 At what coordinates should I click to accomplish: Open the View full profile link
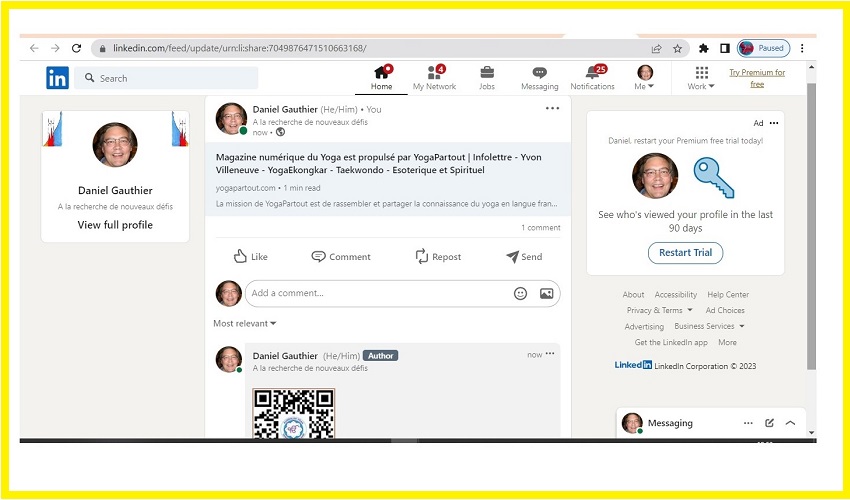115,225
